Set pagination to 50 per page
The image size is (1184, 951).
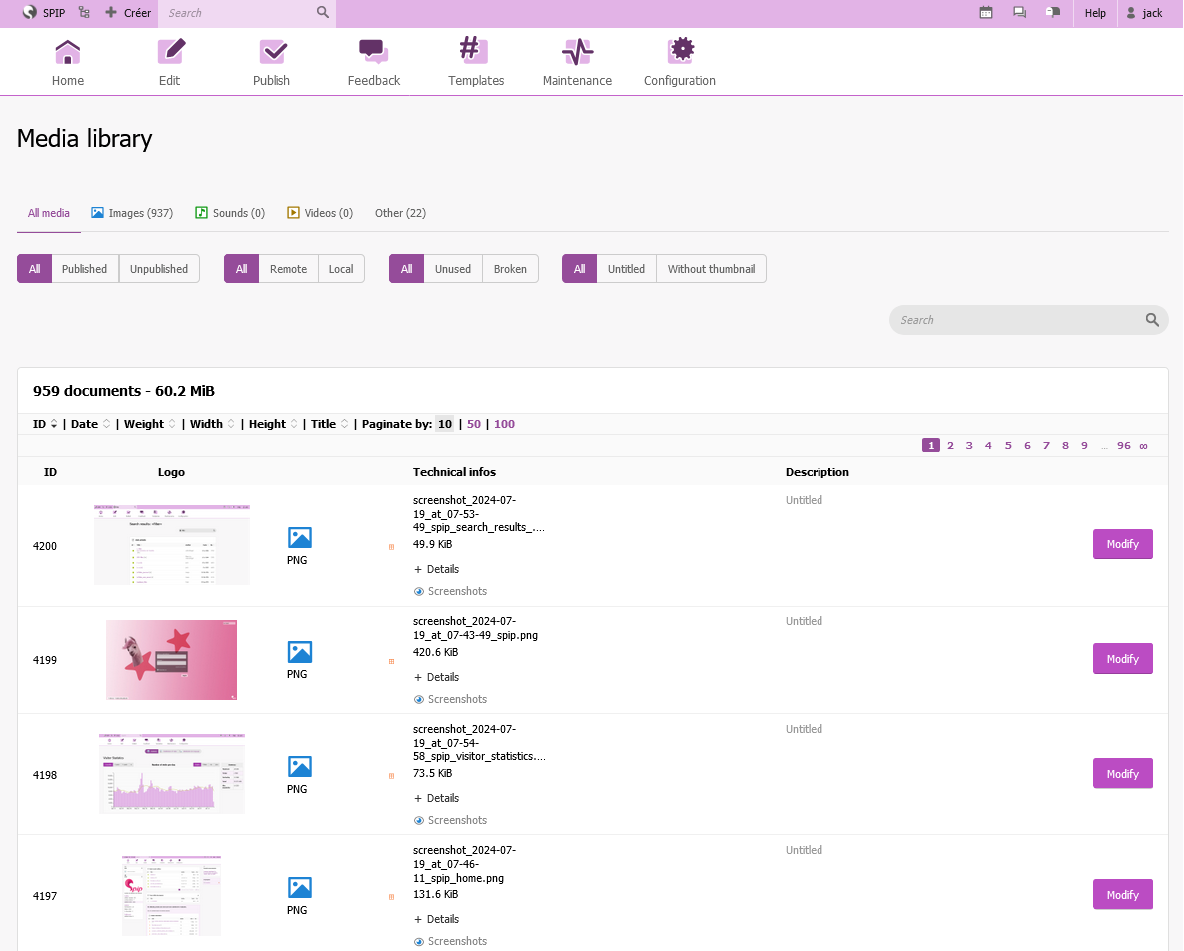[x=474, y=424]
